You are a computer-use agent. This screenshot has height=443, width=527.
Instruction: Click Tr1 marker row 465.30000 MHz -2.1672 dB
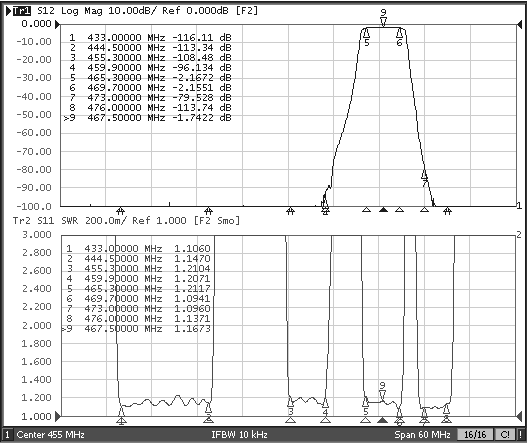[150, 78]
